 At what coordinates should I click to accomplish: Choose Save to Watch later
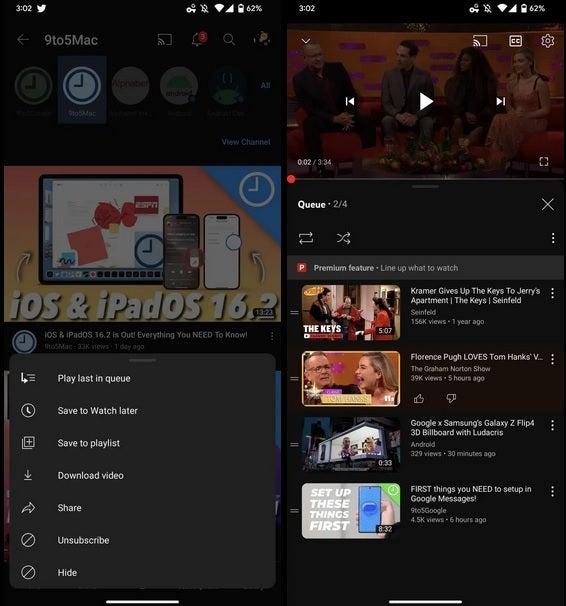click(143, 410)
